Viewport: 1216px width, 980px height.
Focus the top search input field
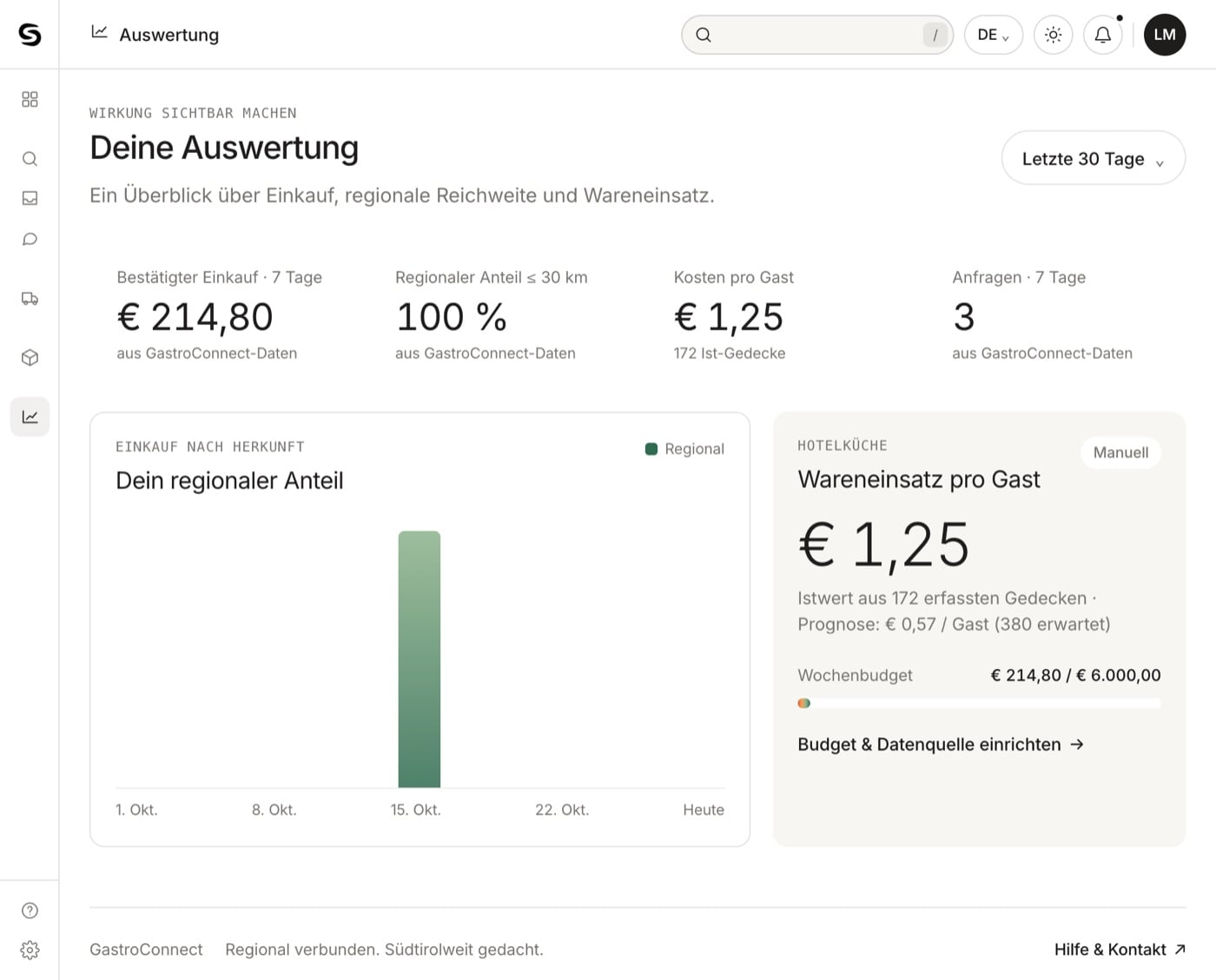click(817, 35)
